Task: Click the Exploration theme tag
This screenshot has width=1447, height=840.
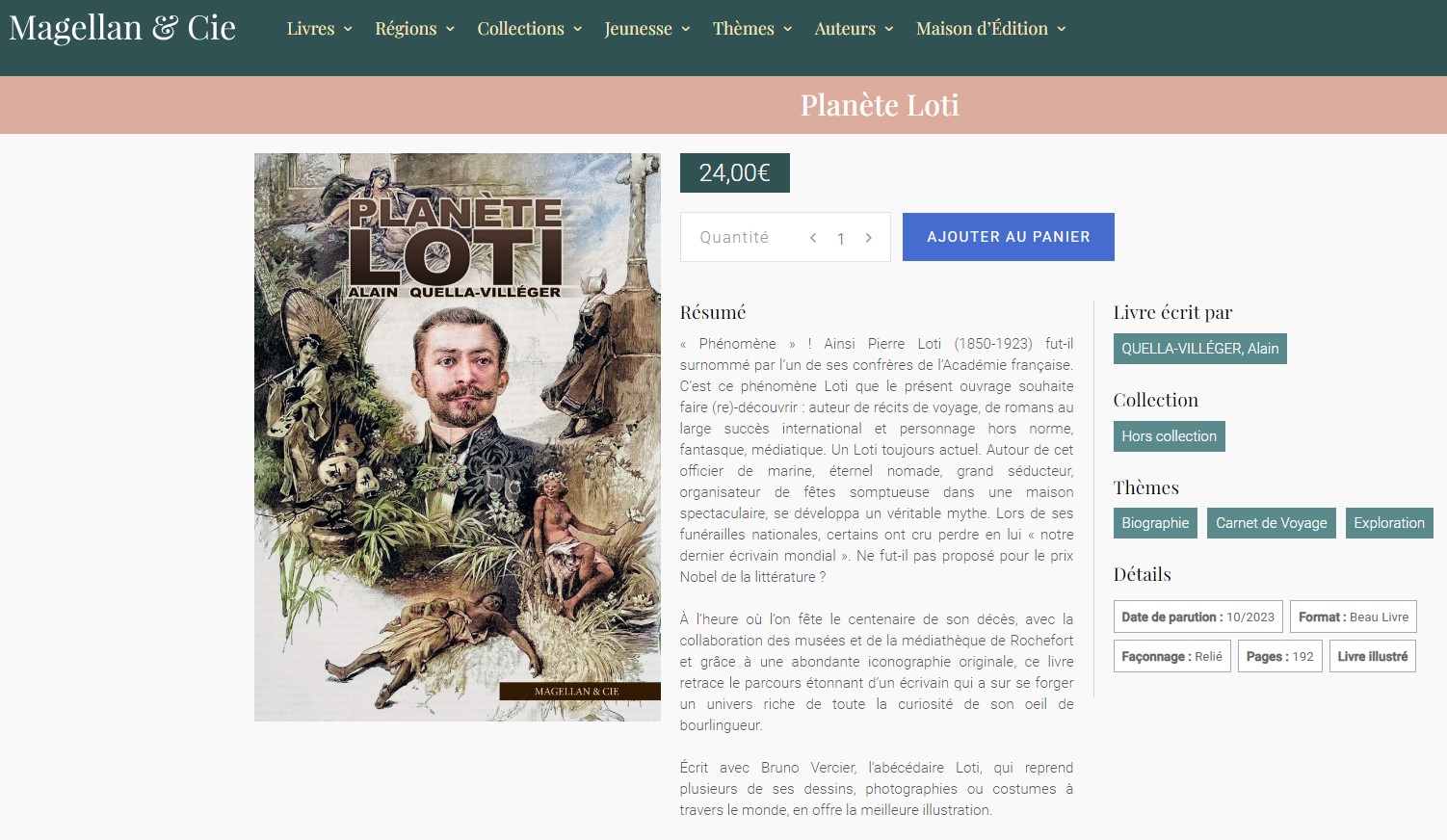Action: [1388, 523]
